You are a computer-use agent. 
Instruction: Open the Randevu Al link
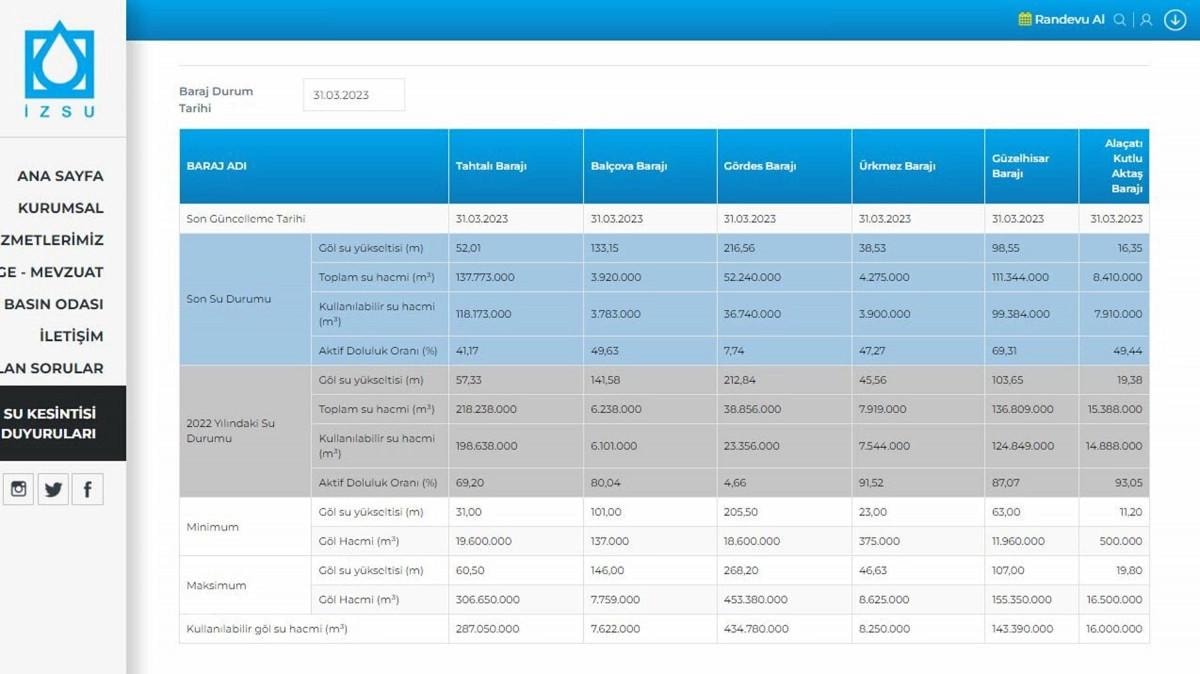pyautogui.click(x=1069, y=20)
